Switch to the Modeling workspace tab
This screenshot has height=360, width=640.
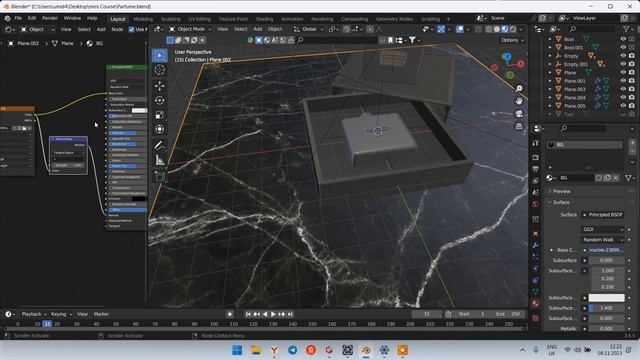[x=143, y=19]
